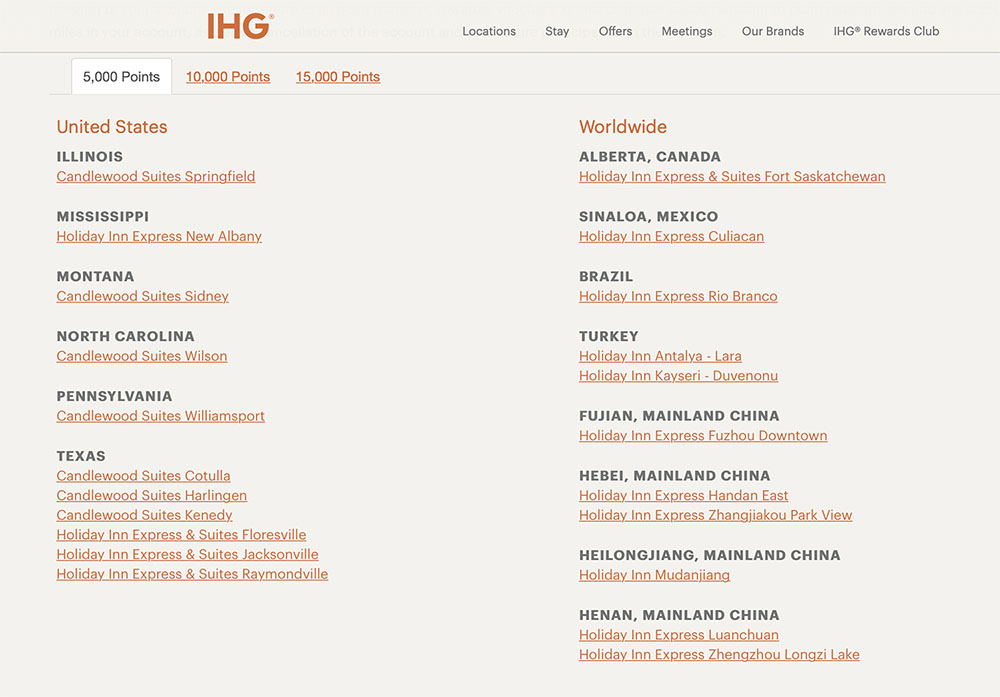Open the Our Brands menu

click(x=773, y=31)
